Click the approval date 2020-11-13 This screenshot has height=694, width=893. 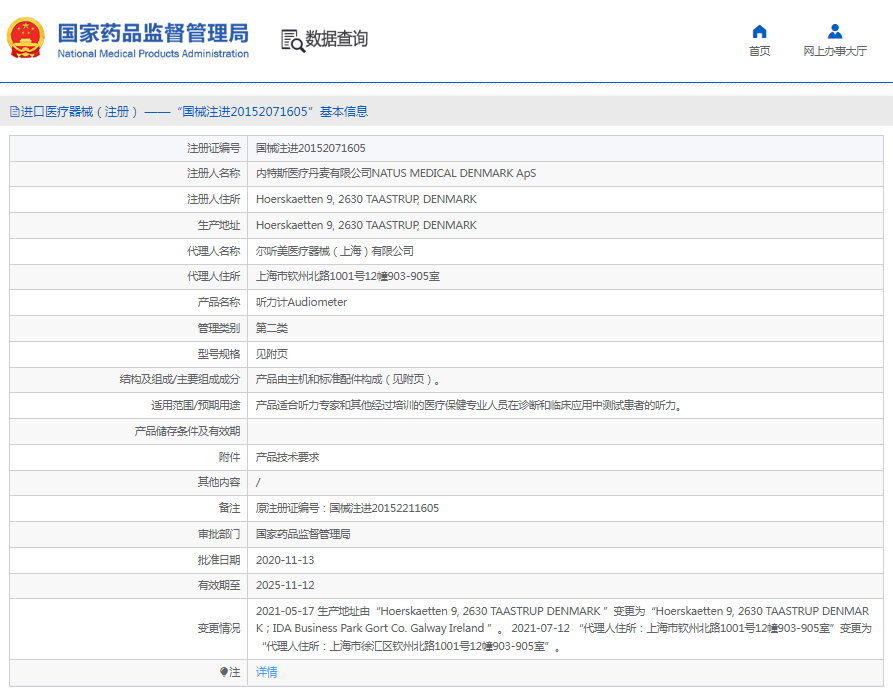coord(285,560)
